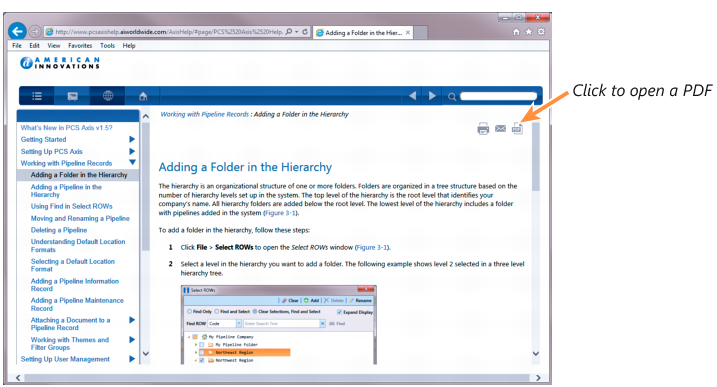This screenshot has width=717, height=387.
Task: Expand Setting Up User Management arrow
Action: point(132,359)
